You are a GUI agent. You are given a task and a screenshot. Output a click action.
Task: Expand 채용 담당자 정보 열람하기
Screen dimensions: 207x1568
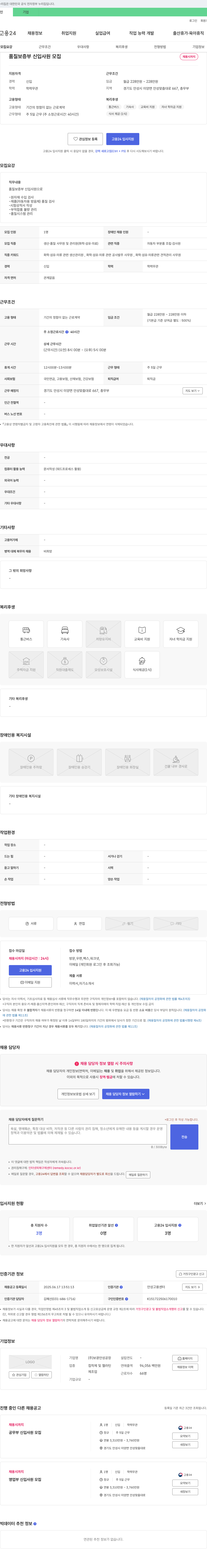click(x=125, y=1094)
